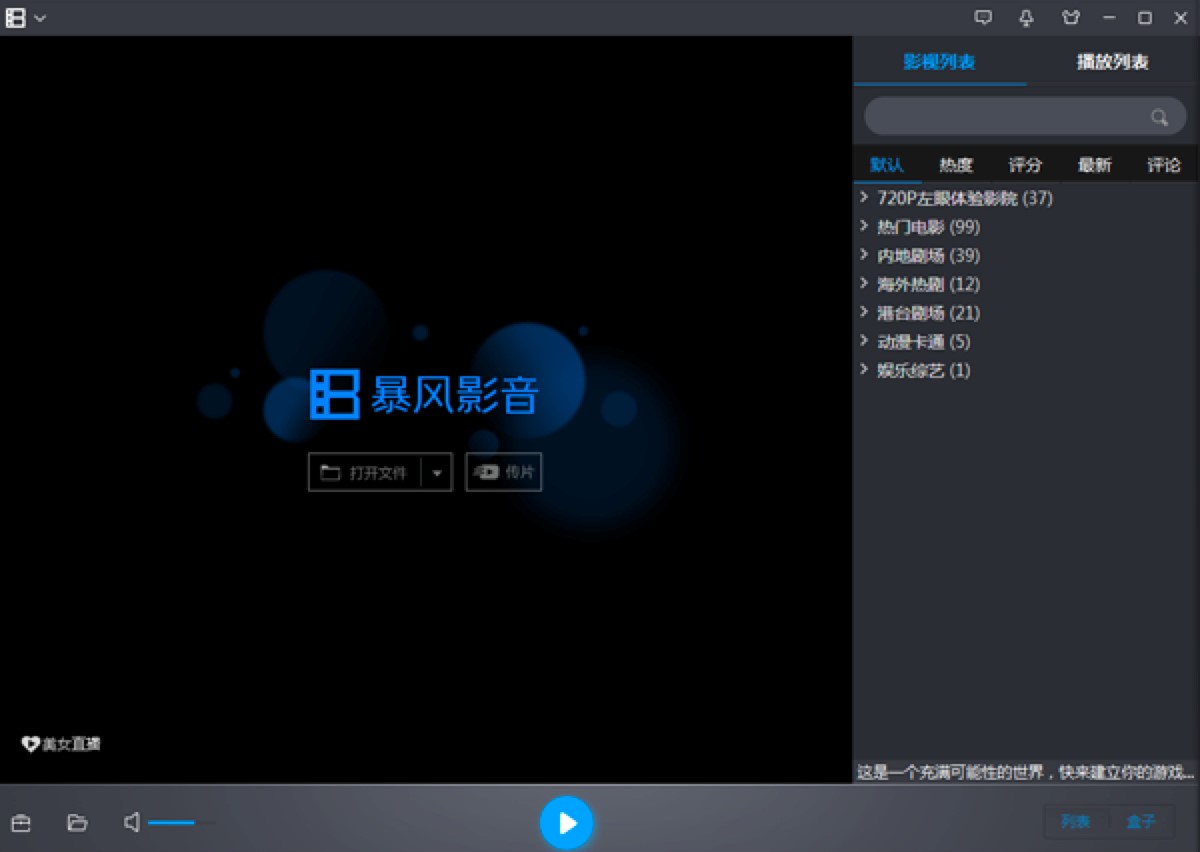Open the message/feedback icon in title bar
Image resolution: width=1200 pixels, height=852 pixels.
[984, 17]
